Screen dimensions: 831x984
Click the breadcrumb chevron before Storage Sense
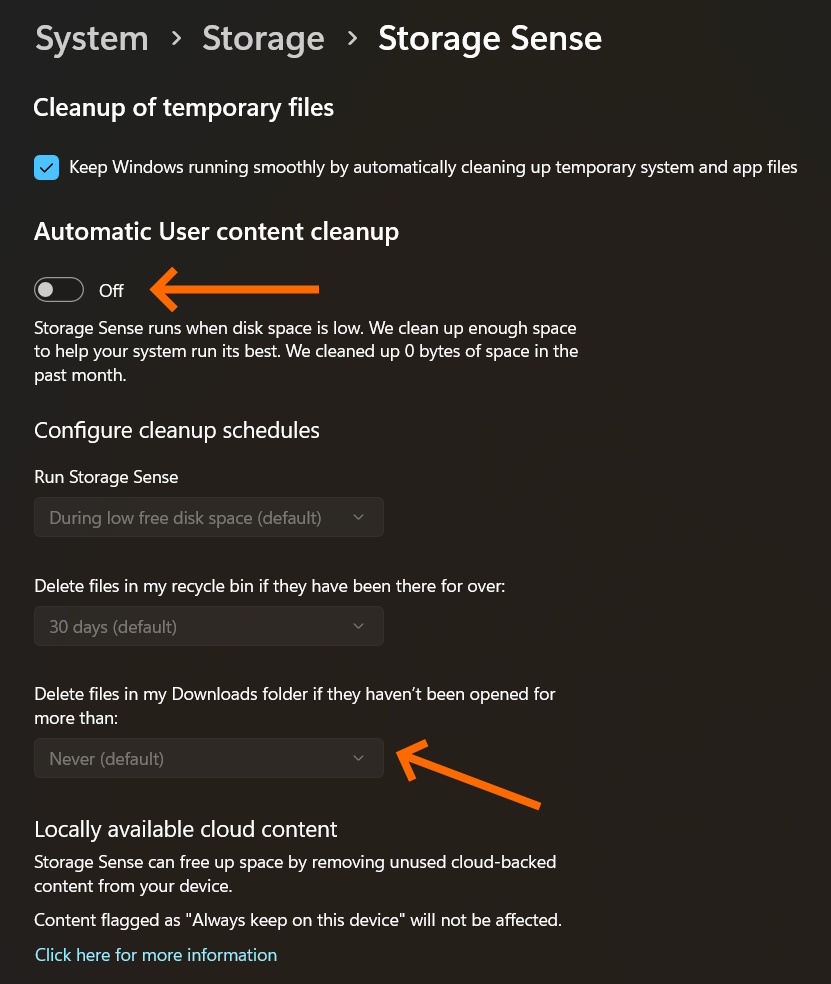click(352, 39)
